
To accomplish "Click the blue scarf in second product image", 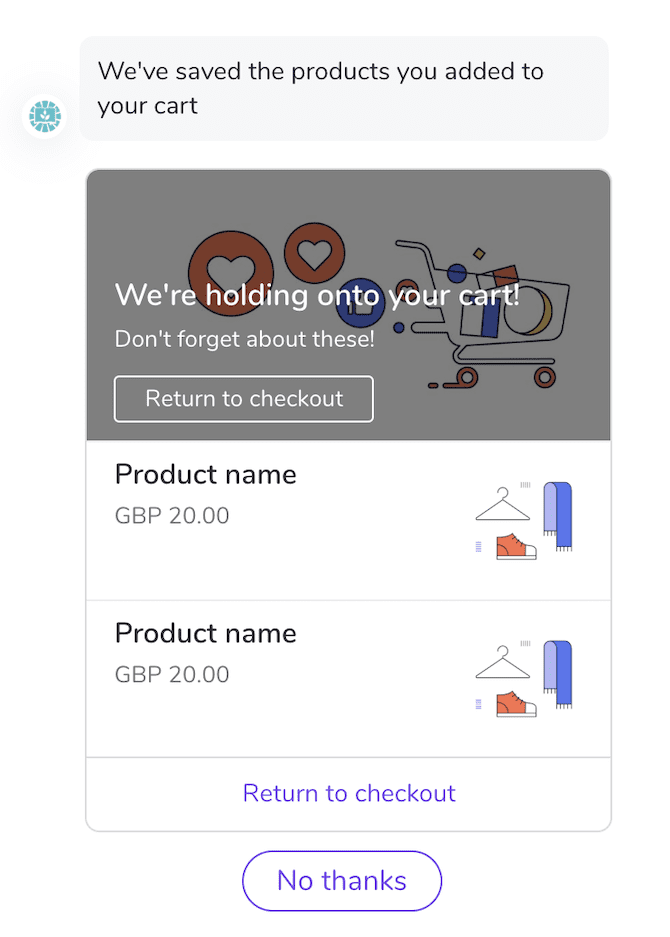I will 558,673.
